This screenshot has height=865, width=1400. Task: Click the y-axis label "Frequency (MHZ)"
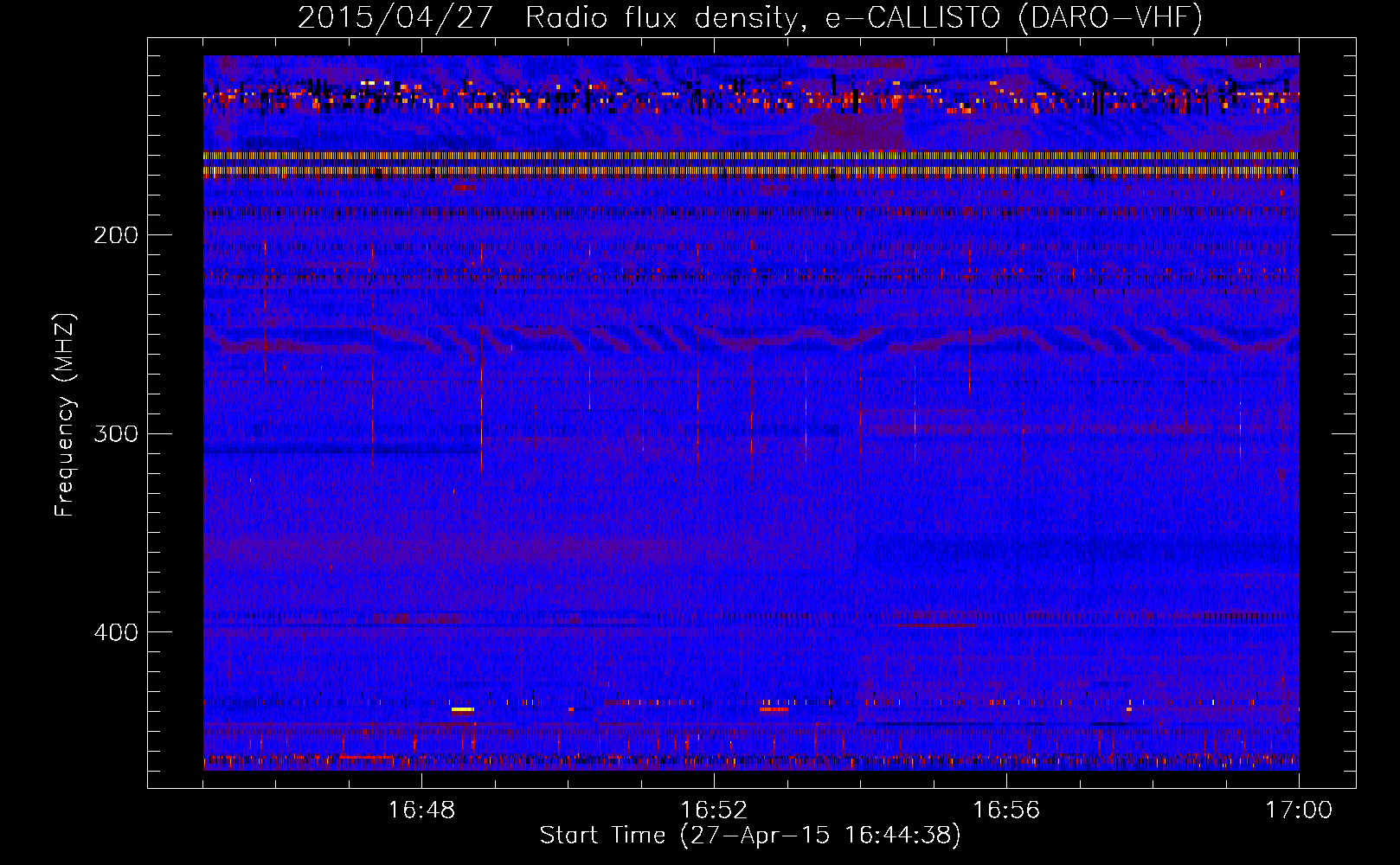[x=65, y=415]
